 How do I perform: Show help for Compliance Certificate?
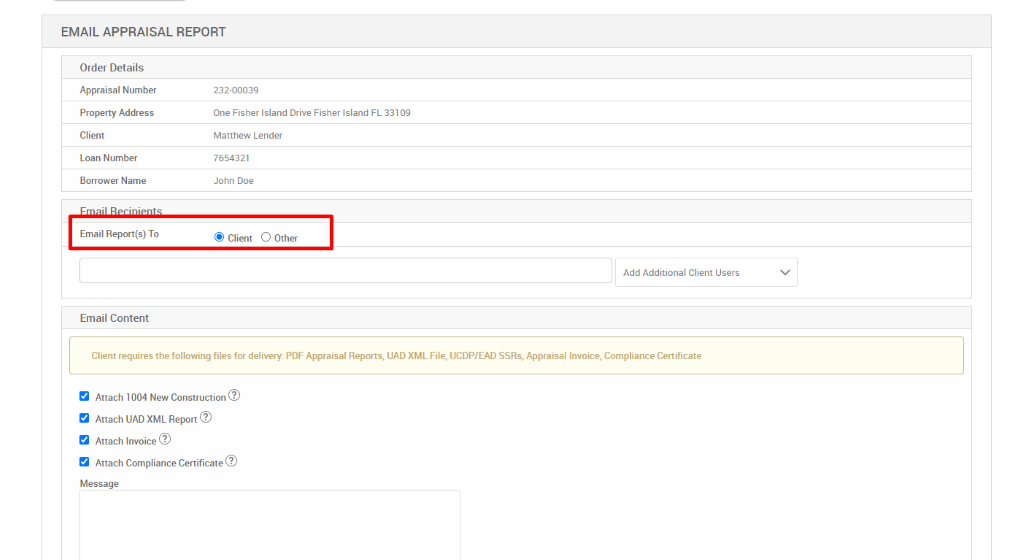[231, 461]
